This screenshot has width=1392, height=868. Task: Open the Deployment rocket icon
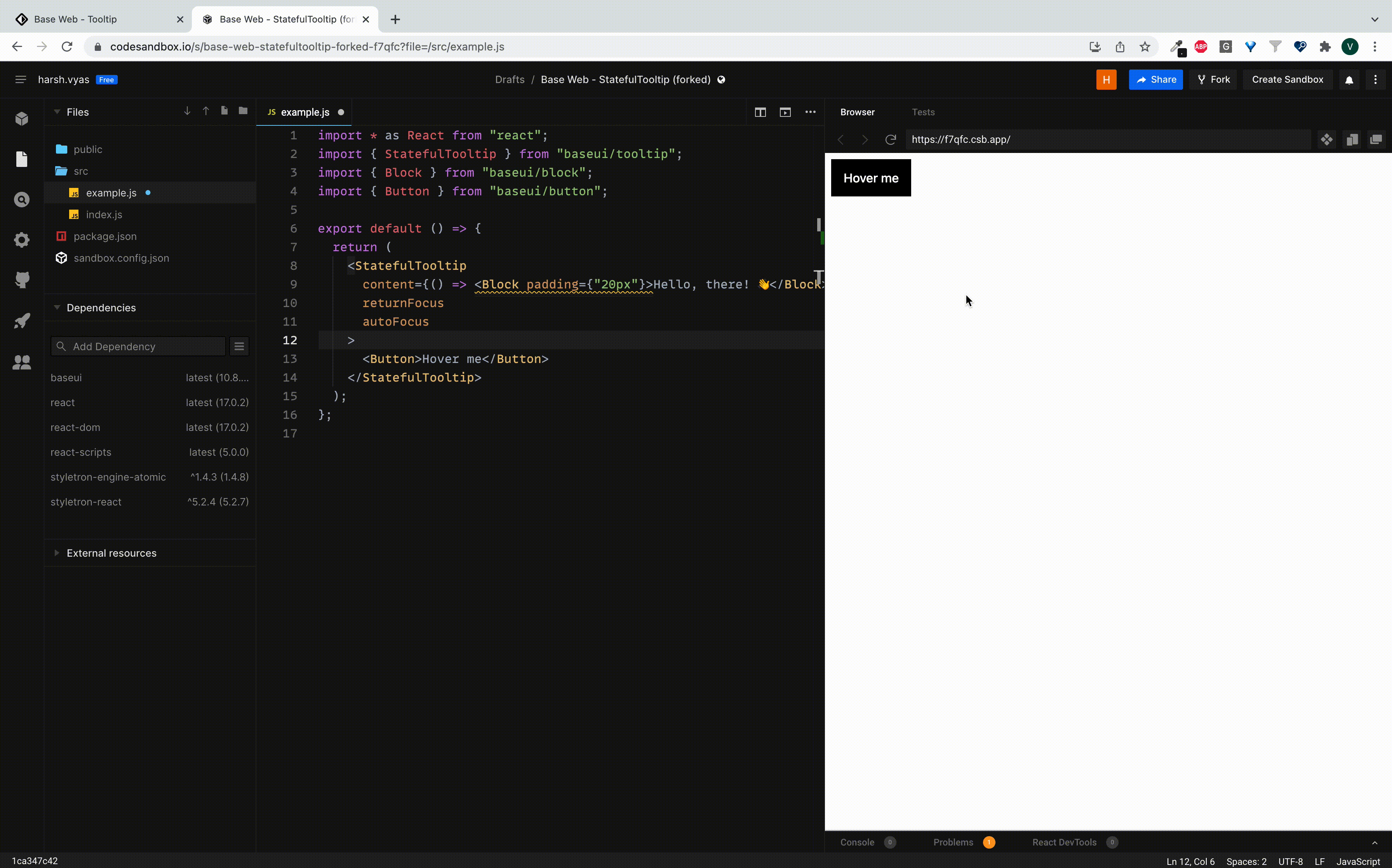coord(22,320)
